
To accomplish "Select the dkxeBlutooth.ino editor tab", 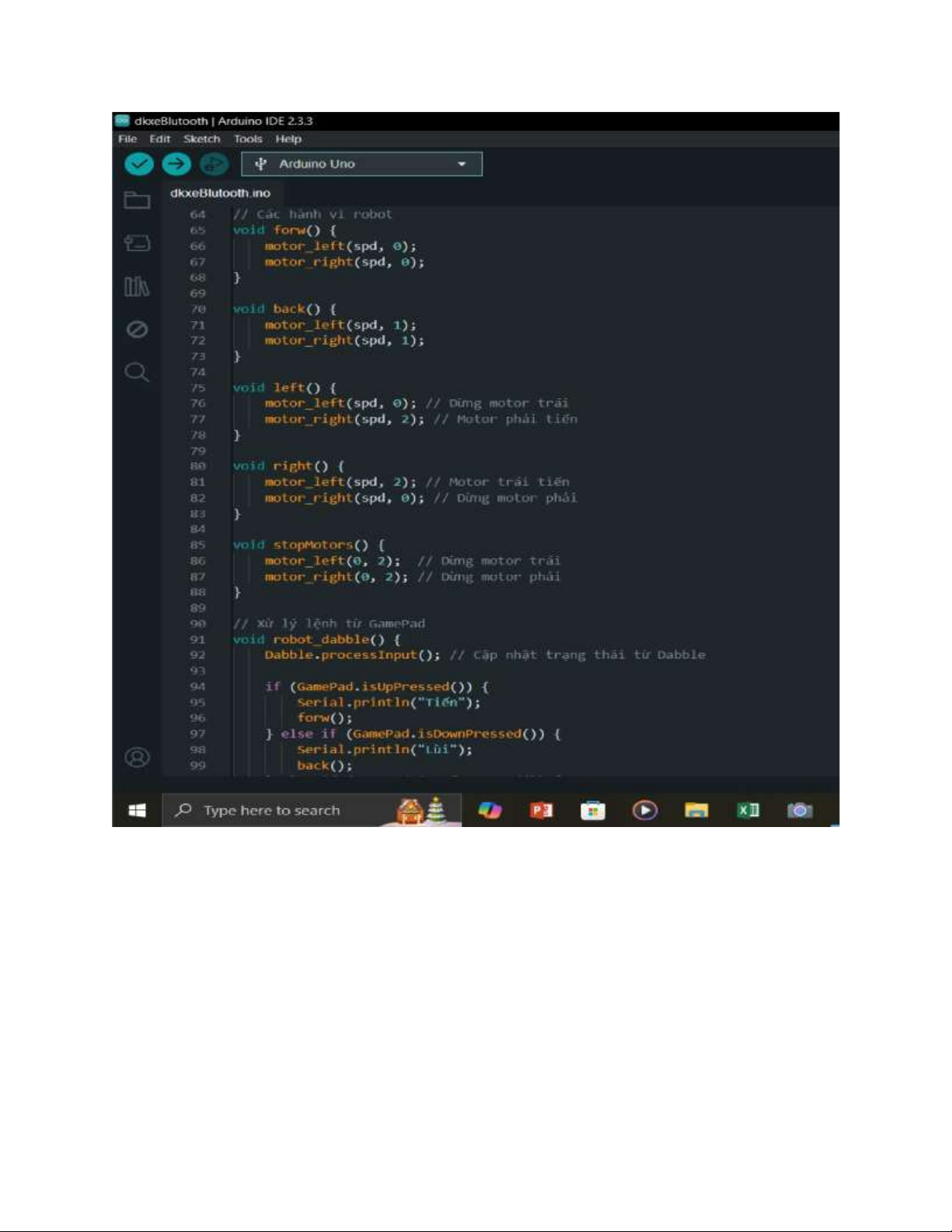I will coord(220,193).
